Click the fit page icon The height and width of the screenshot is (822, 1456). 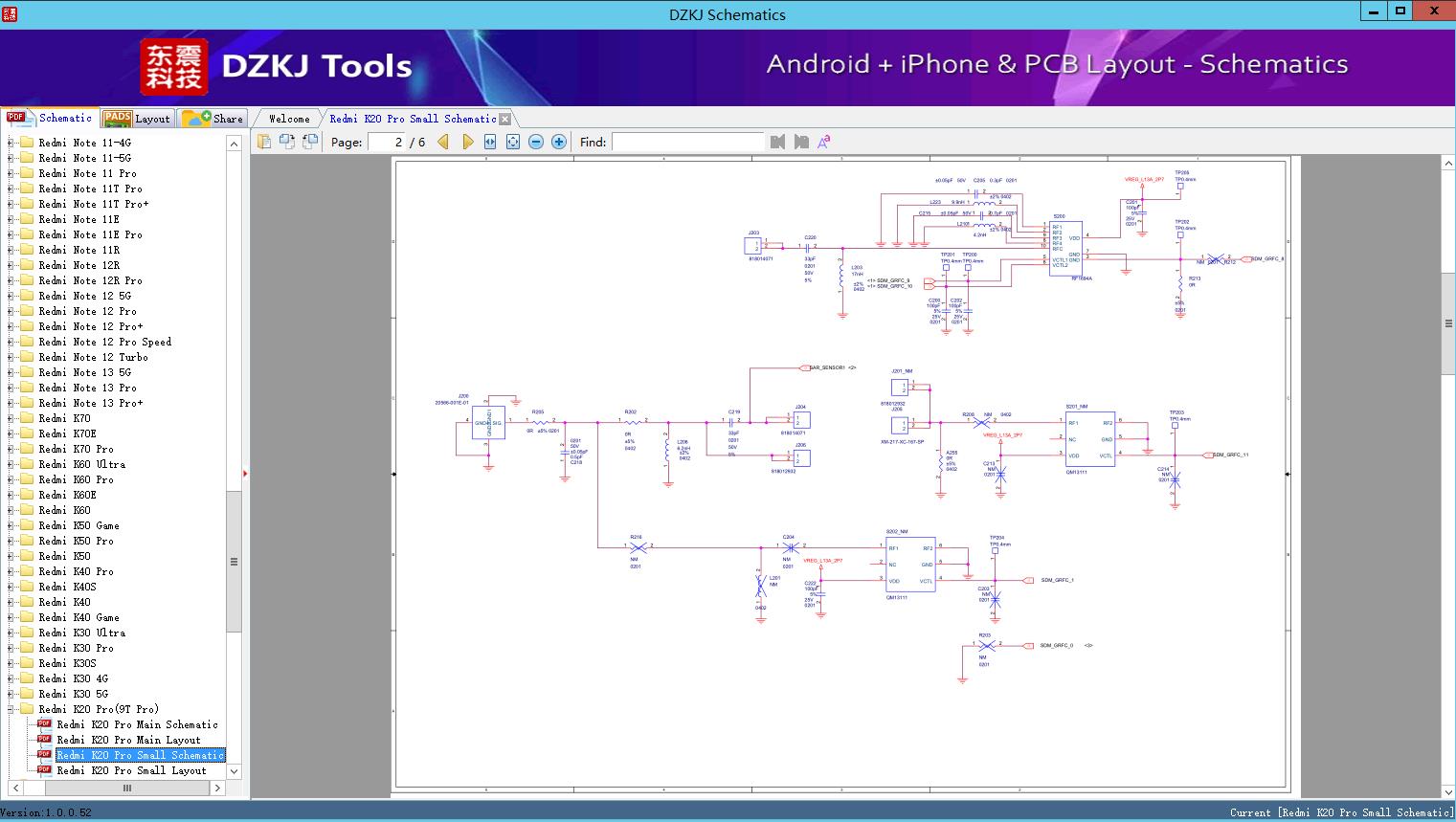513,142
